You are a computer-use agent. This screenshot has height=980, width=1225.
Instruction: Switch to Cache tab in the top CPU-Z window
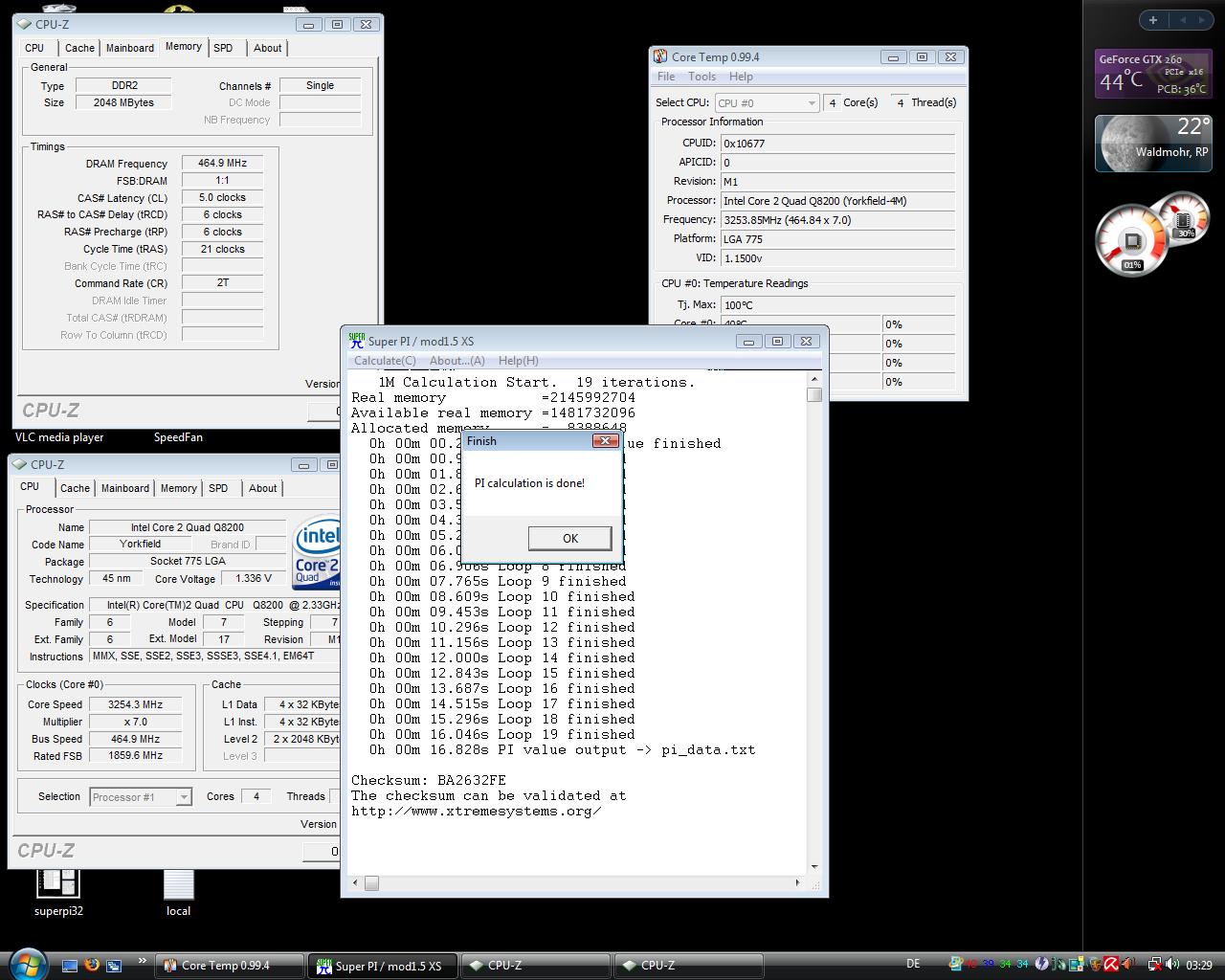pyautogui.click(x=79, y=48)
